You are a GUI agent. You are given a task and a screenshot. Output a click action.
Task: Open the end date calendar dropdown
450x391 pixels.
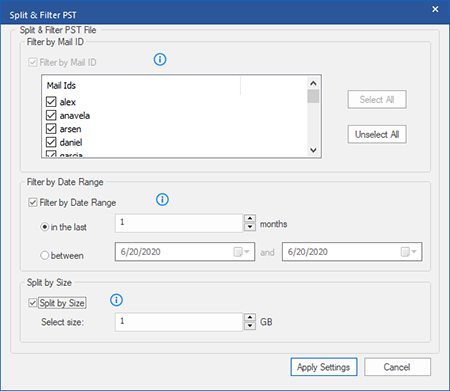pos(408,252)
